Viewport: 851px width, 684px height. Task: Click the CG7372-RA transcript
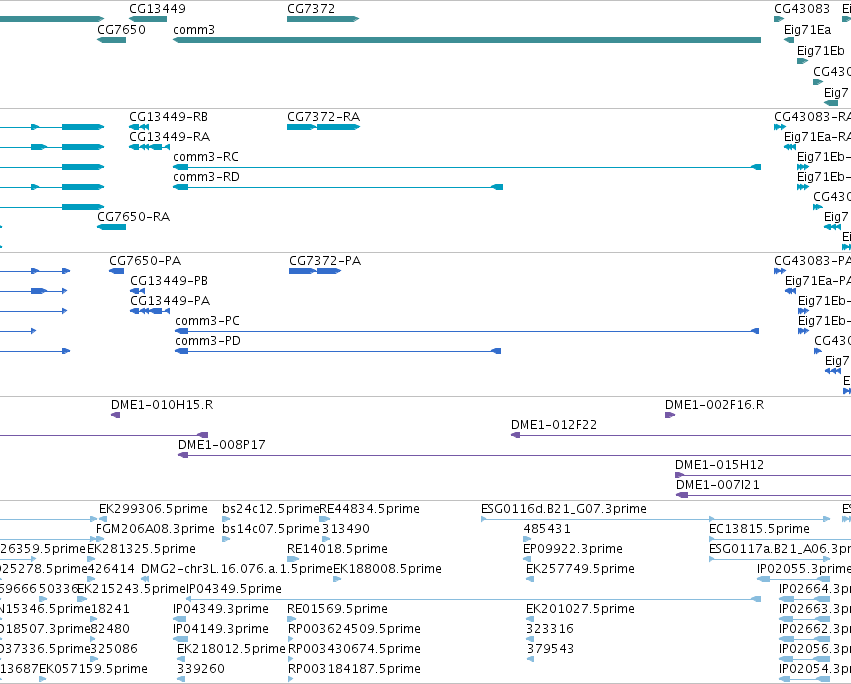click(323, 127)
